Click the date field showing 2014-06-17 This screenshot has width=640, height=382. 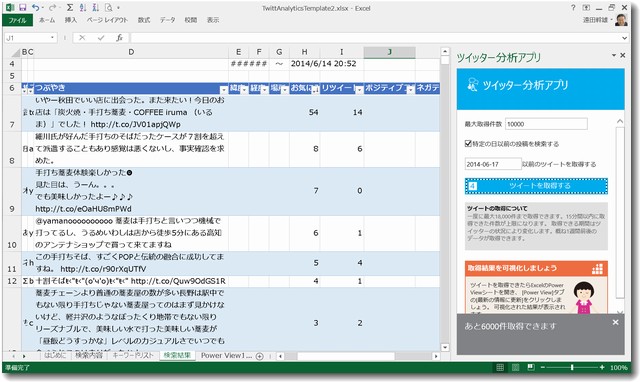493,164
